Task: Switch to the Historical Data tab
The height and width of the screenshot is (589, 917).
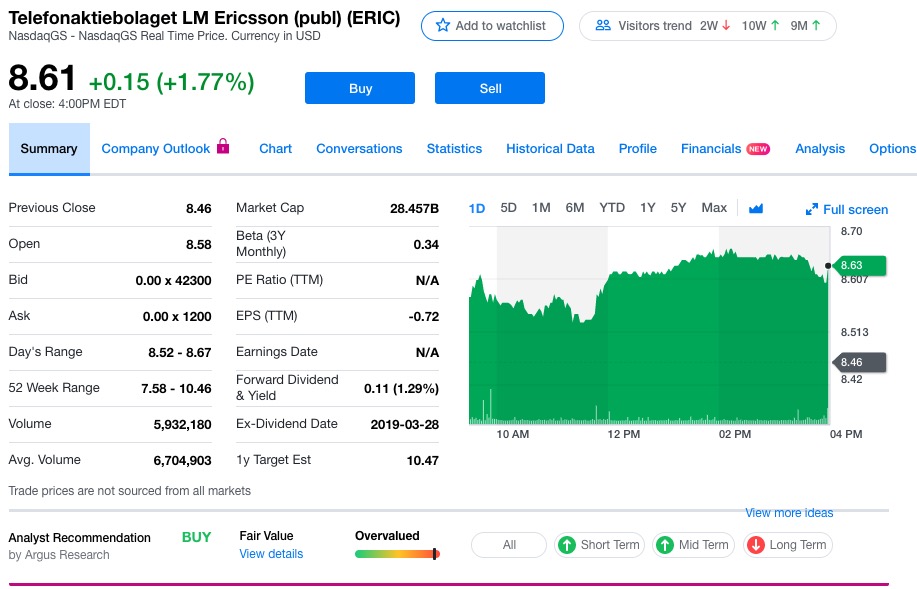Action: point(550,149)
